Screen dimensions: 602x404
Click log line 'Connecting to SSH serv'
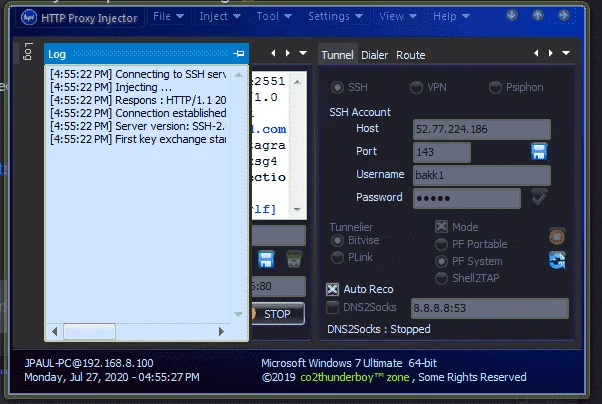pyautogui.click(x=138, y=74)
